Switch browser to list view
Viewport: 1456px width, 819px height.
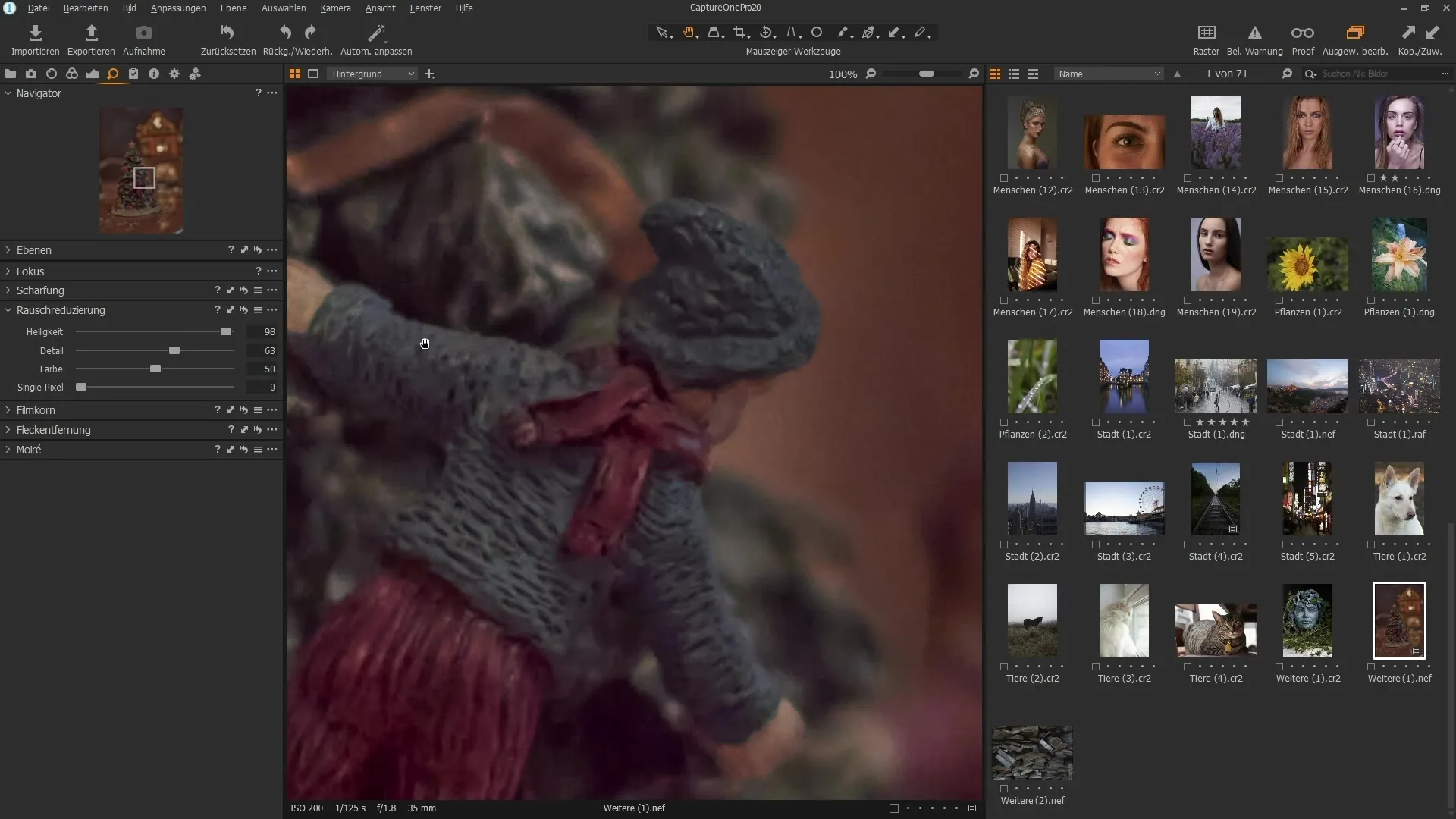(1014, 74)
